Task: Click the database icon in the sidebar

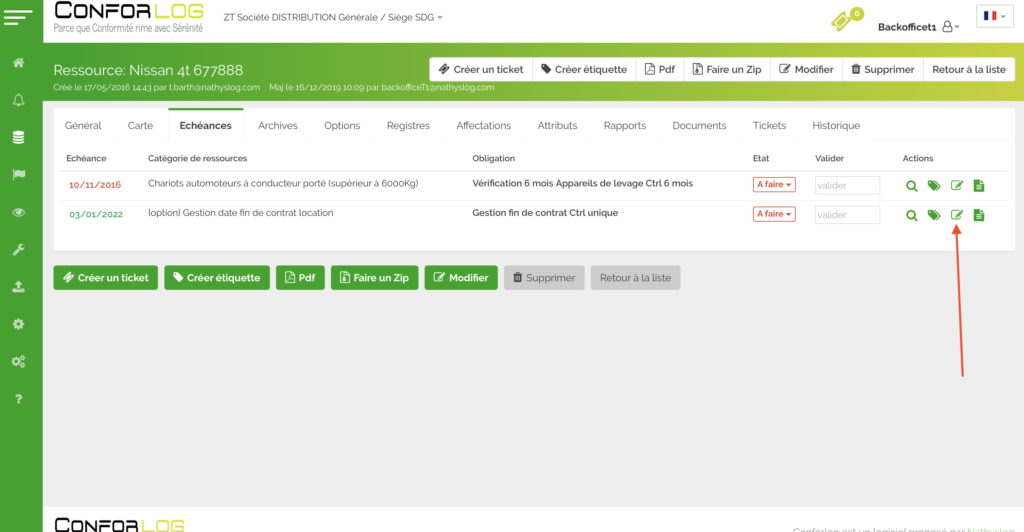Action: point(18,137)
